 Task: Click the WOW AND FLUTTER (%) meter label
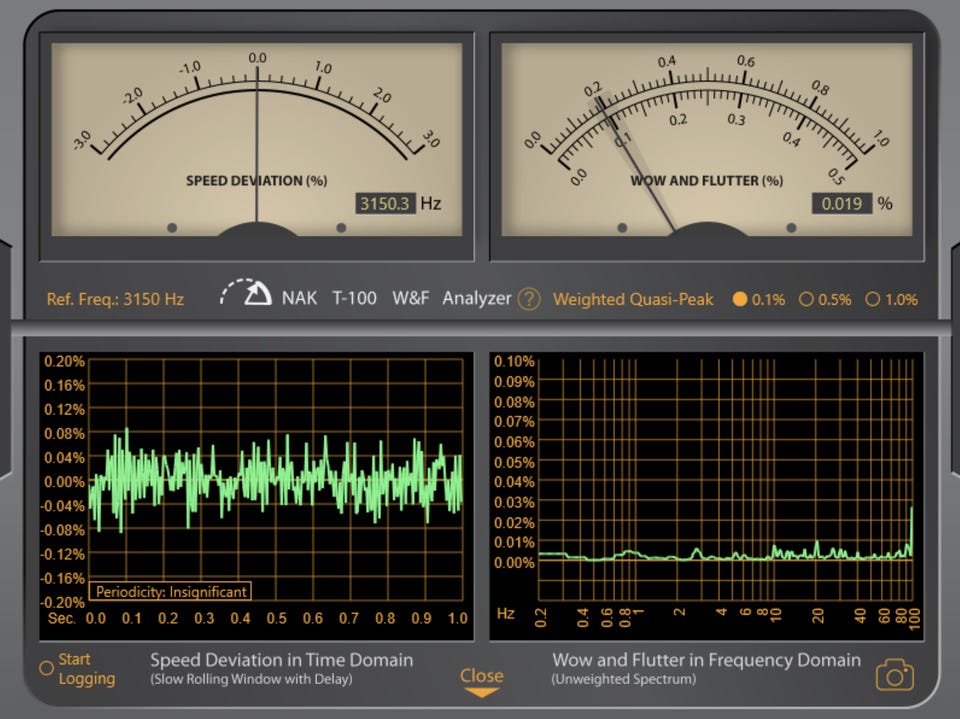(x=707, y=181)
